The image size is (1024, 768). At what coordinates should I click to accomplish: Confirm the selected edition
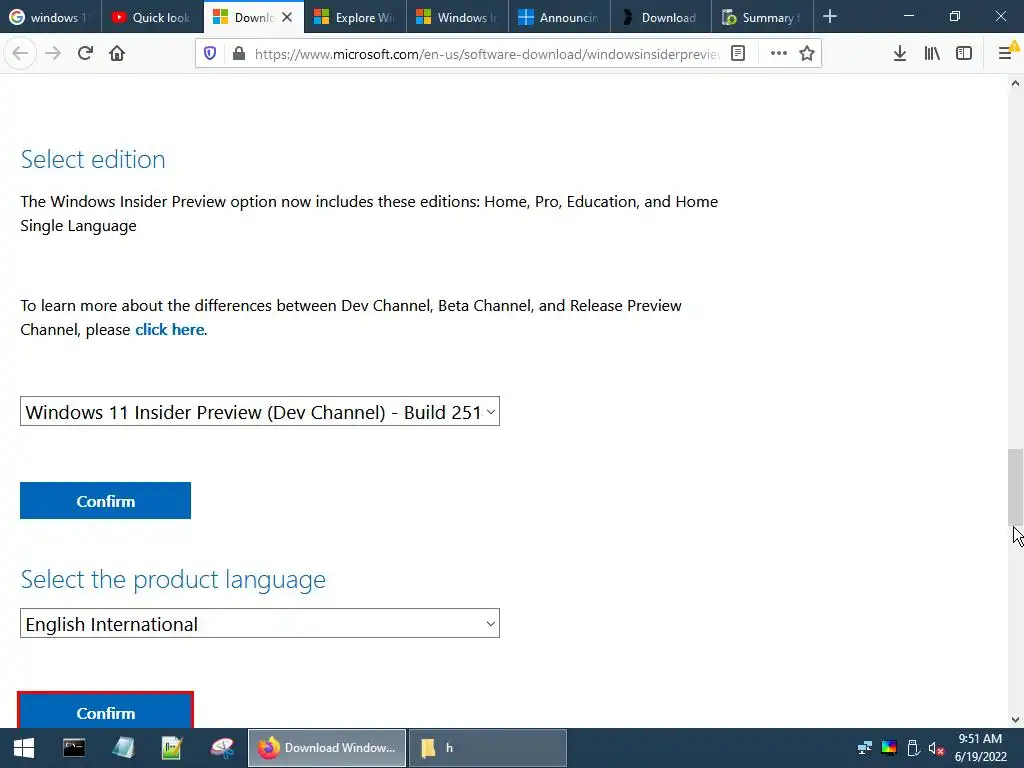point(105,501)
